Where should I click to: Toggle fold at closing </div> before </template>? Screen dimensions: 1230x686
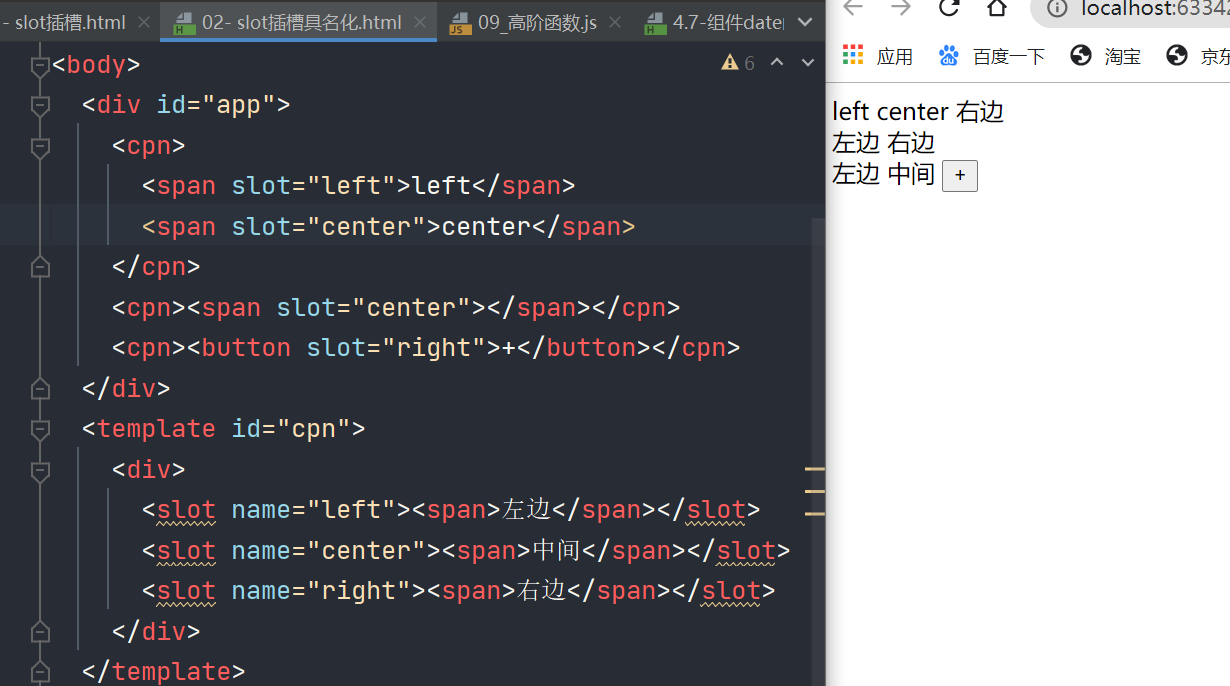pyautogui.click(x=40, y=632)
